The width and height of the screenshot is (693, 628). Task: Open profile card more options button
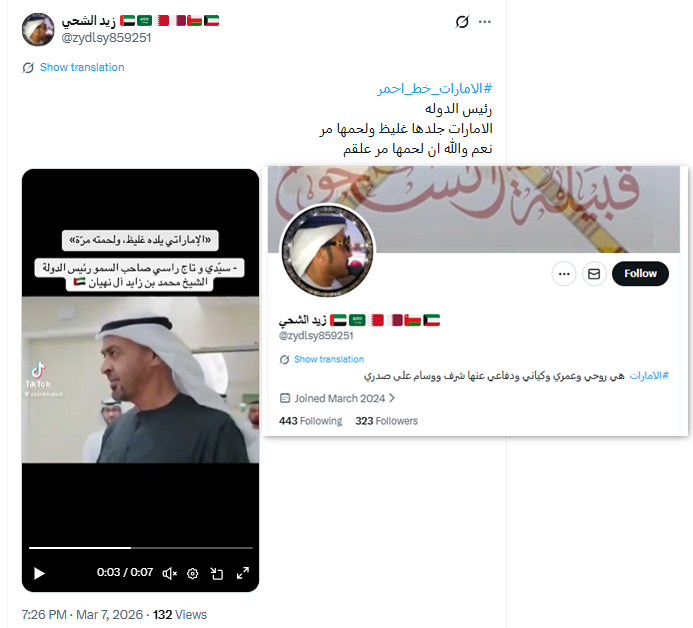pos(564,274)
